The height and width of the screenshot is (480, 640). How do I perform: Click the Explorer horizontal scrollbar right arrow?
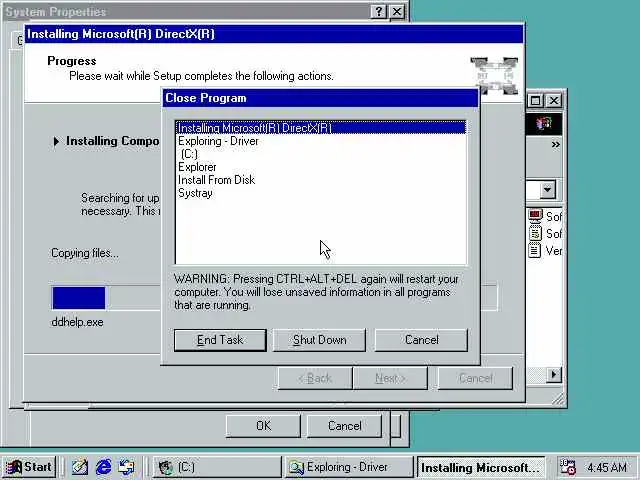click(x=553, y=374)
